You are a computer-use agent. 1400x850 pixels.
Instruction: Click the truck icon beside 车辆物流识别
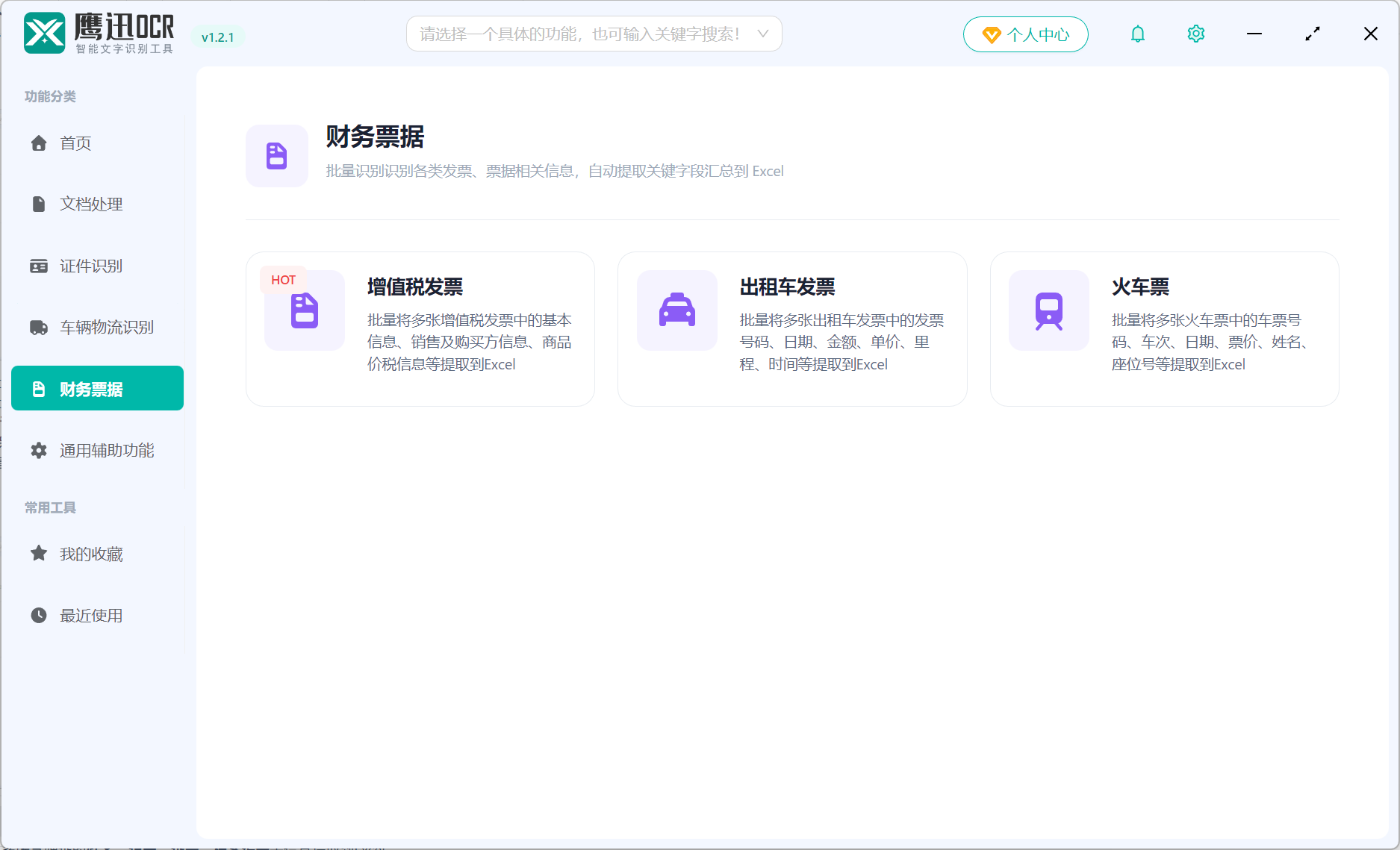pos(39,327)
